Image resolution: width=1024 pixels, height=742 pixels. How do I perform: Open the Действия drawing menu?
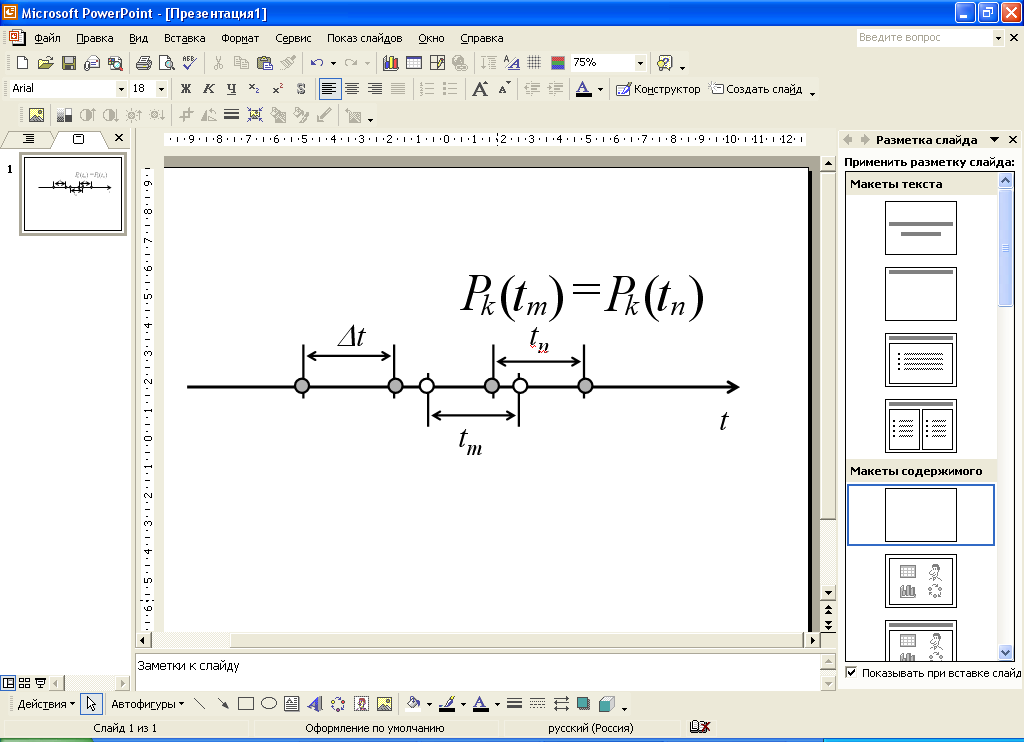(46, 704)
